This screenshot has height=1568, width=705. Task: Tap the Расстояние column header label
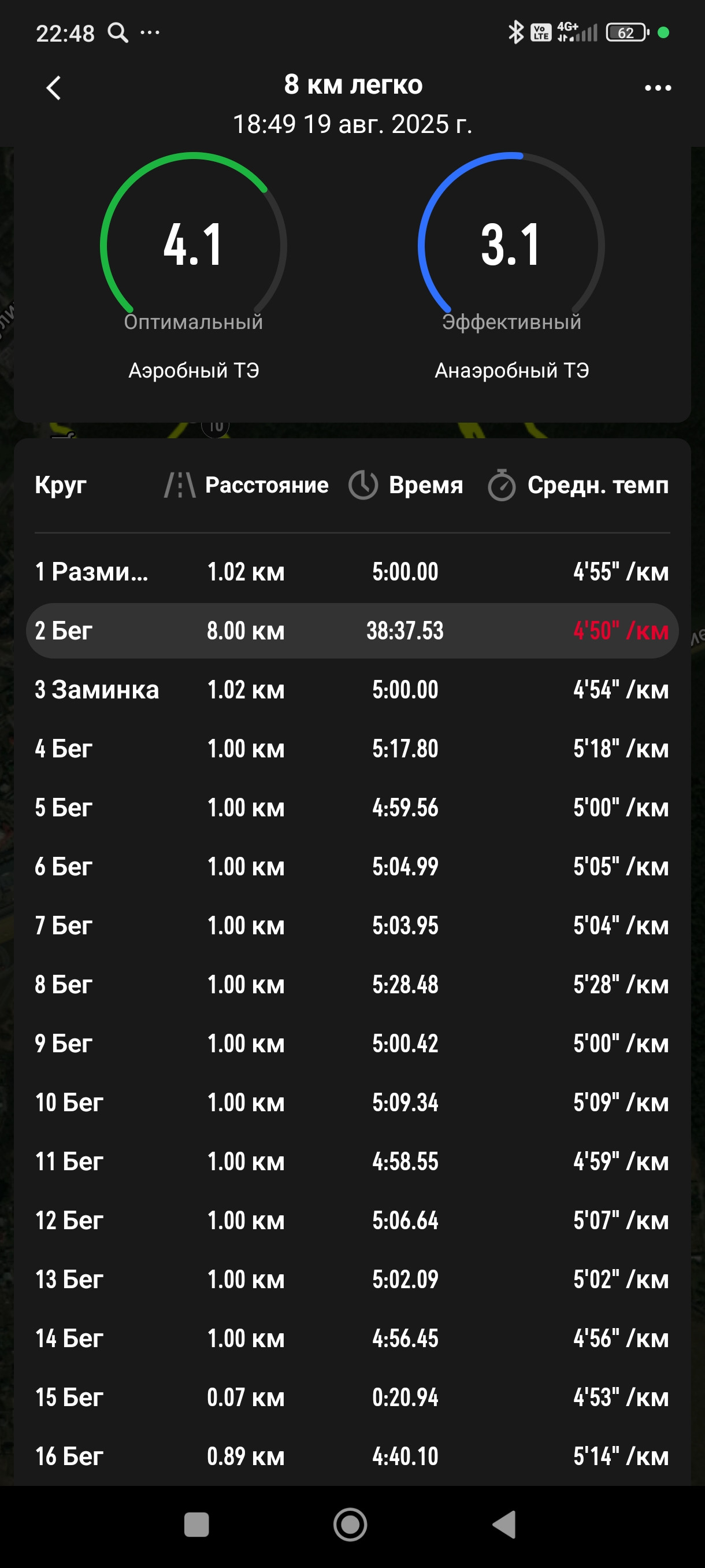click(x=267, y=485)
